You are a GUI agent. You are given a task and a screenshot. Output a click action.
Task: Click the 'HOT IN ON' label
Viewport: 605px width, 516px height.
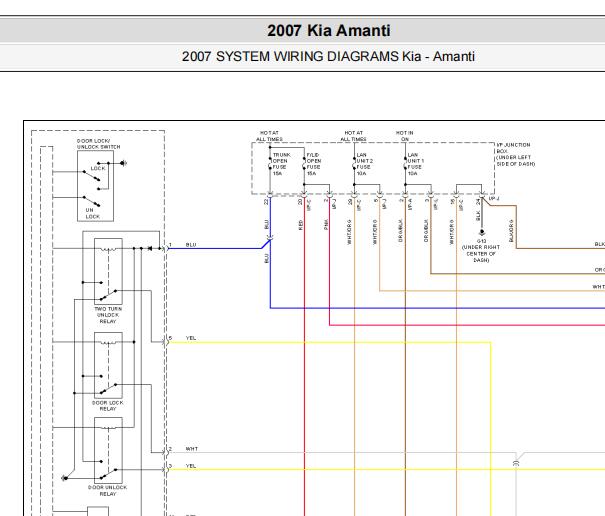[404, 136]
